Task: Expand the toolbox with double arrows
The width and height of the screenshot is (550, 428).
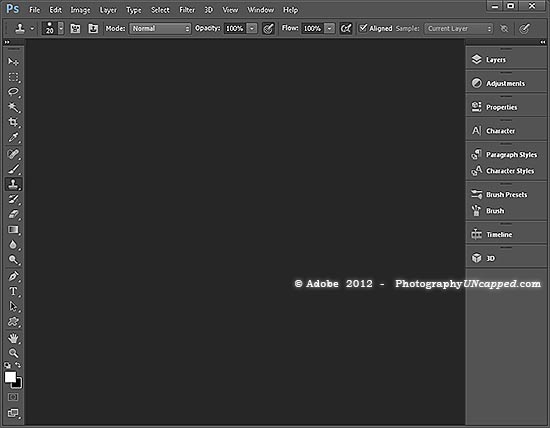Action: click(7, 42)
